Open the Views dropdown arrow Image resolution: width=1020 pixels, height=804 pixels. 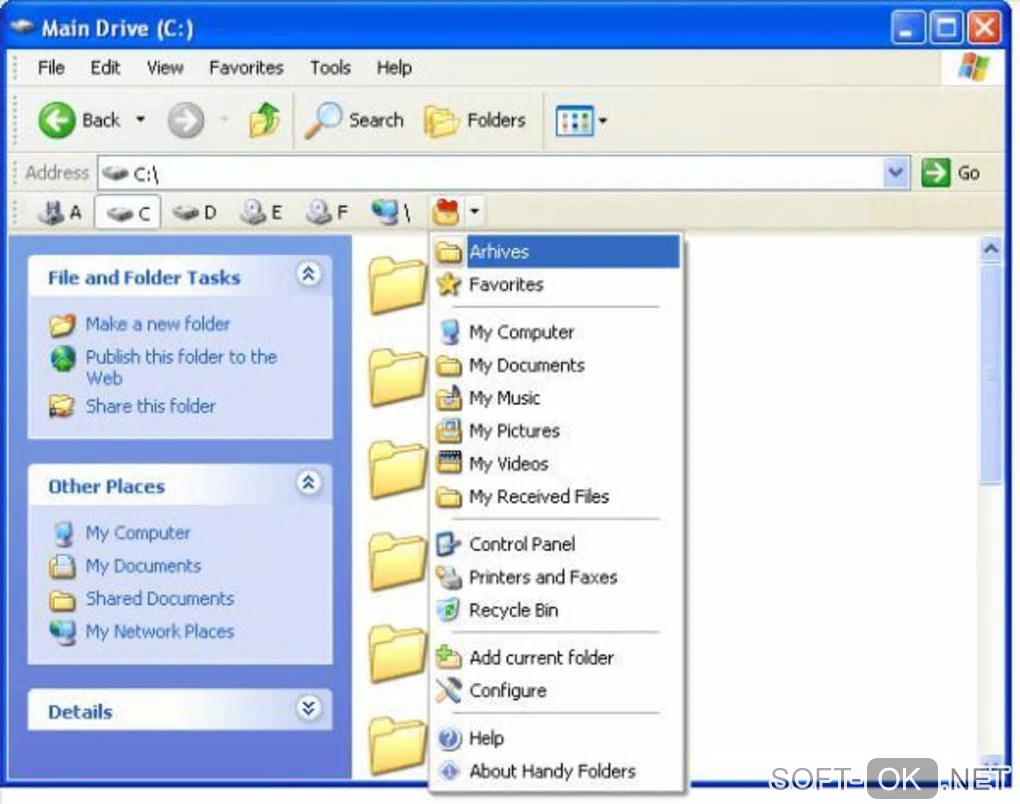(602, 121)
